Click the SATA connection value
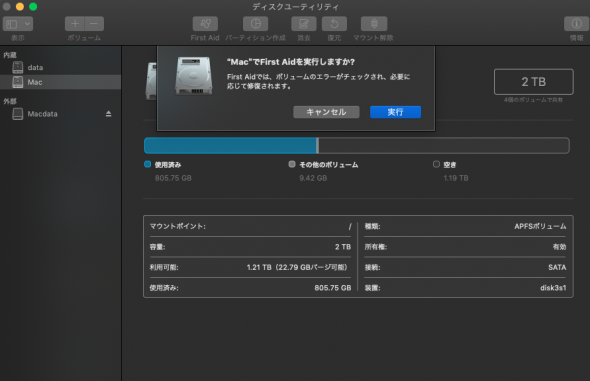Viewport: 590px width, 381px height. point(557,267)
